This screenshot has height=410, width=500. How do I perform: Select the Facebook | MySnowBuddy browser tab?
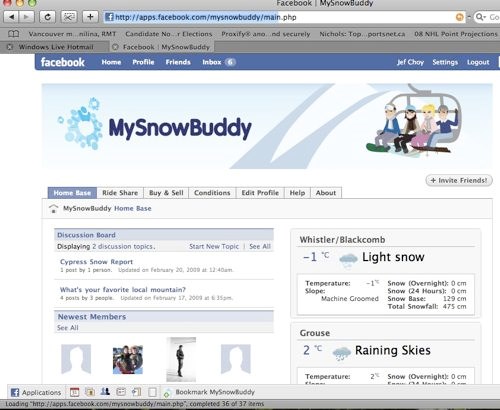pyautogui.click(x=162, y=47)
